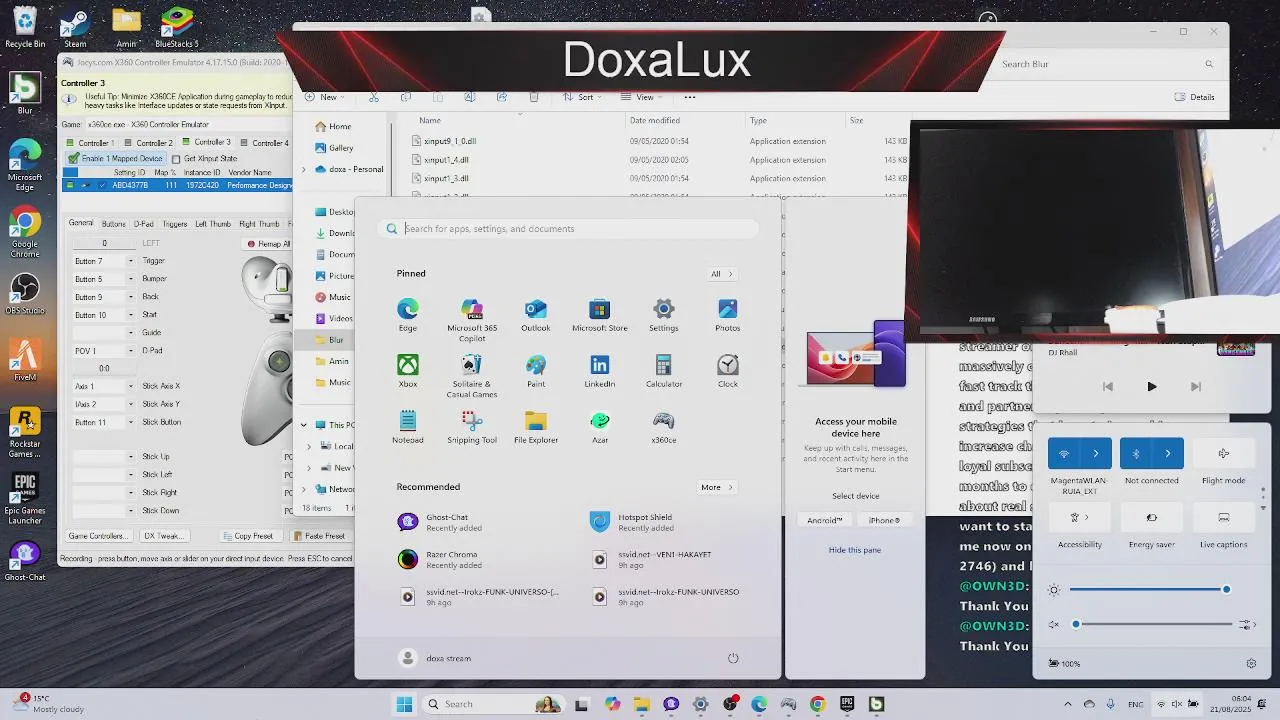Image resolution: width=1280 pixels, height=720 pixels.
Task: Launch Outlook from pinned apps
Action: [x=536, y=315]
